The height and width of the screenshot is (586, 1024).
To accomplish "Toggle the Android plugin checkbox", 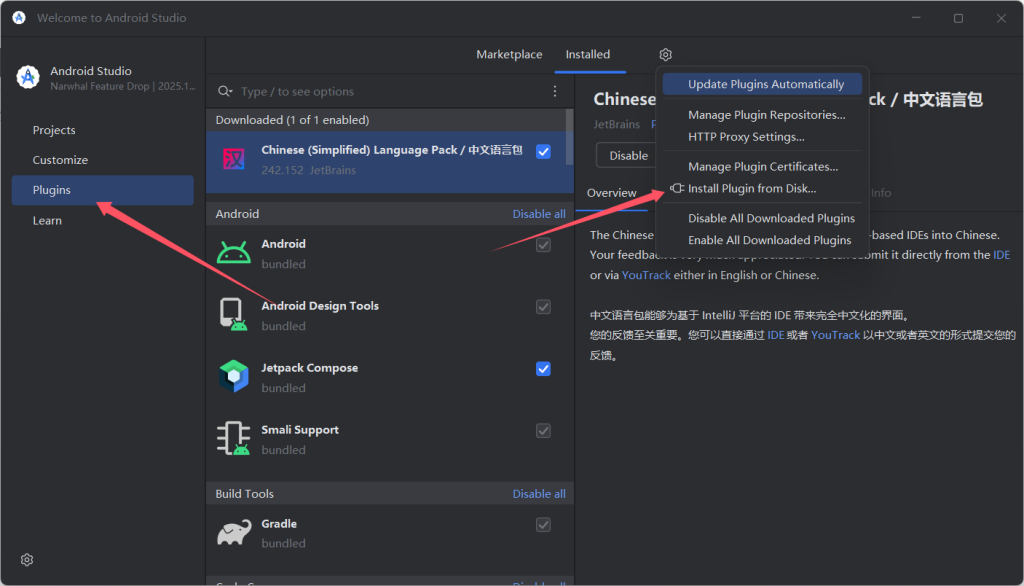I will [x=543, y=245].
